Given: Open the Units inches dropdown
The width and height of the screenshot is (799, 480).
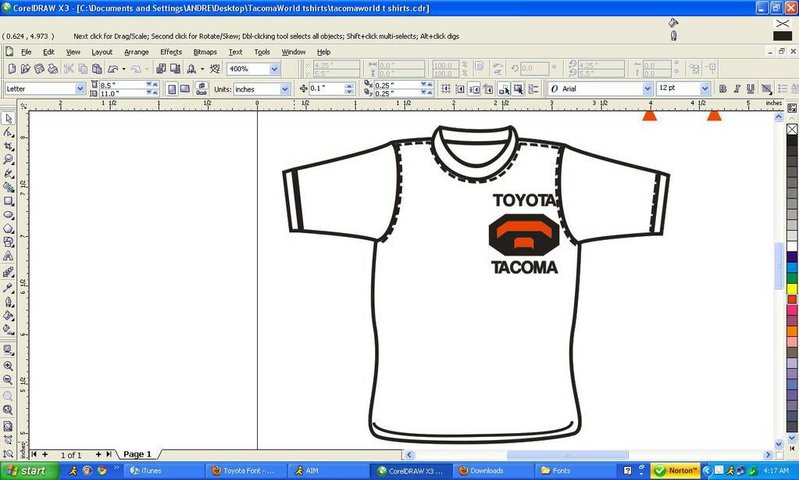Looking at the screenshot, I should [x=285, y=89].
